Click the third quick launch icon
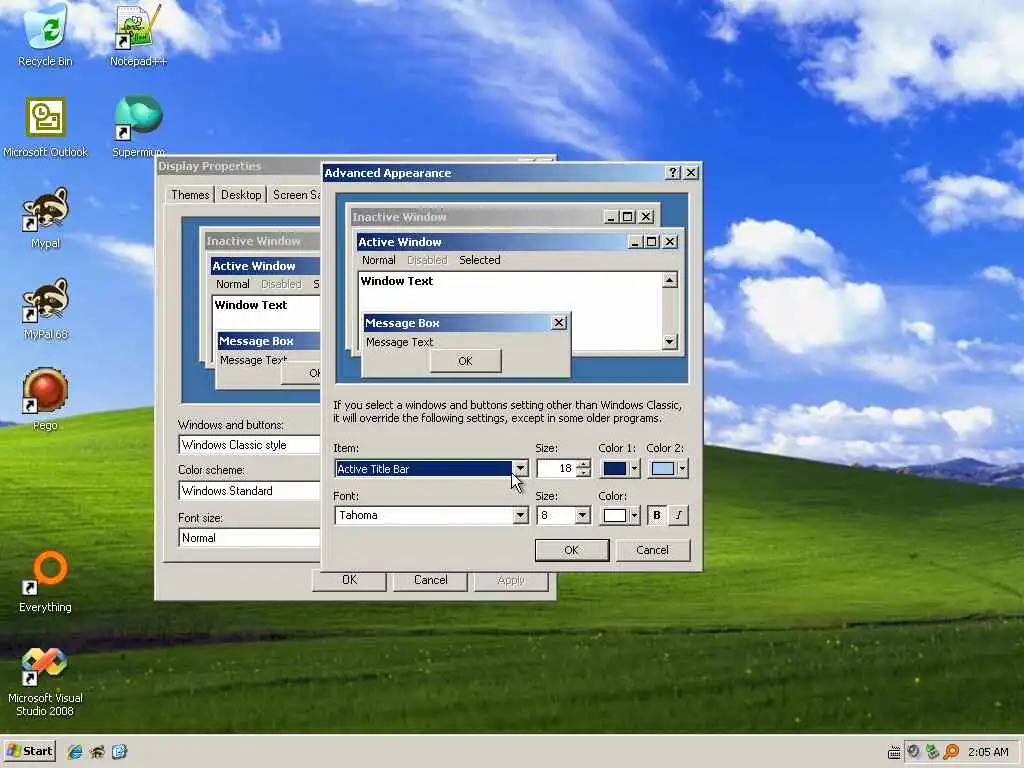 120,752
